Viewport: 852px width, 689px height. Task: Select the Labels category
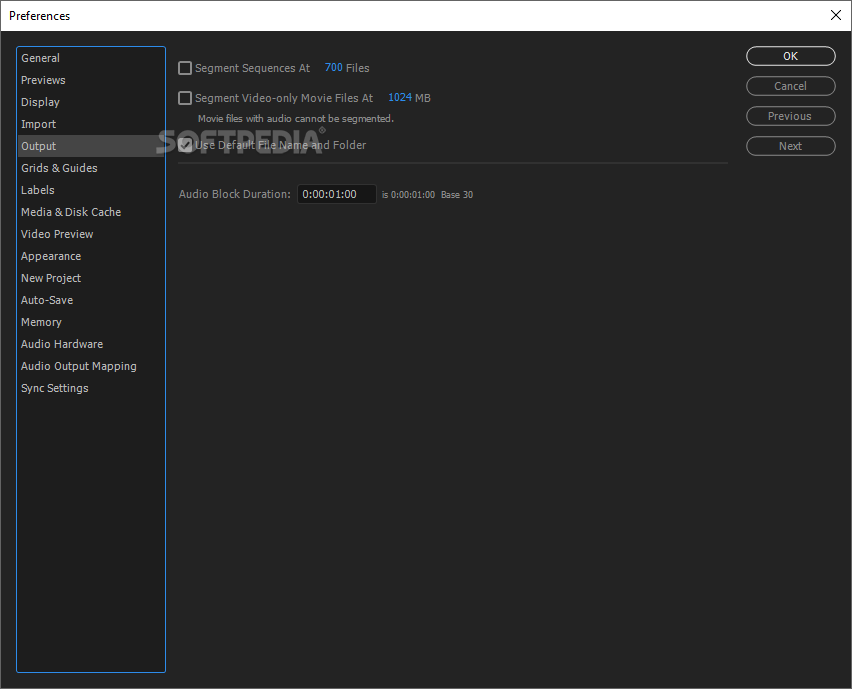point(90,190)
